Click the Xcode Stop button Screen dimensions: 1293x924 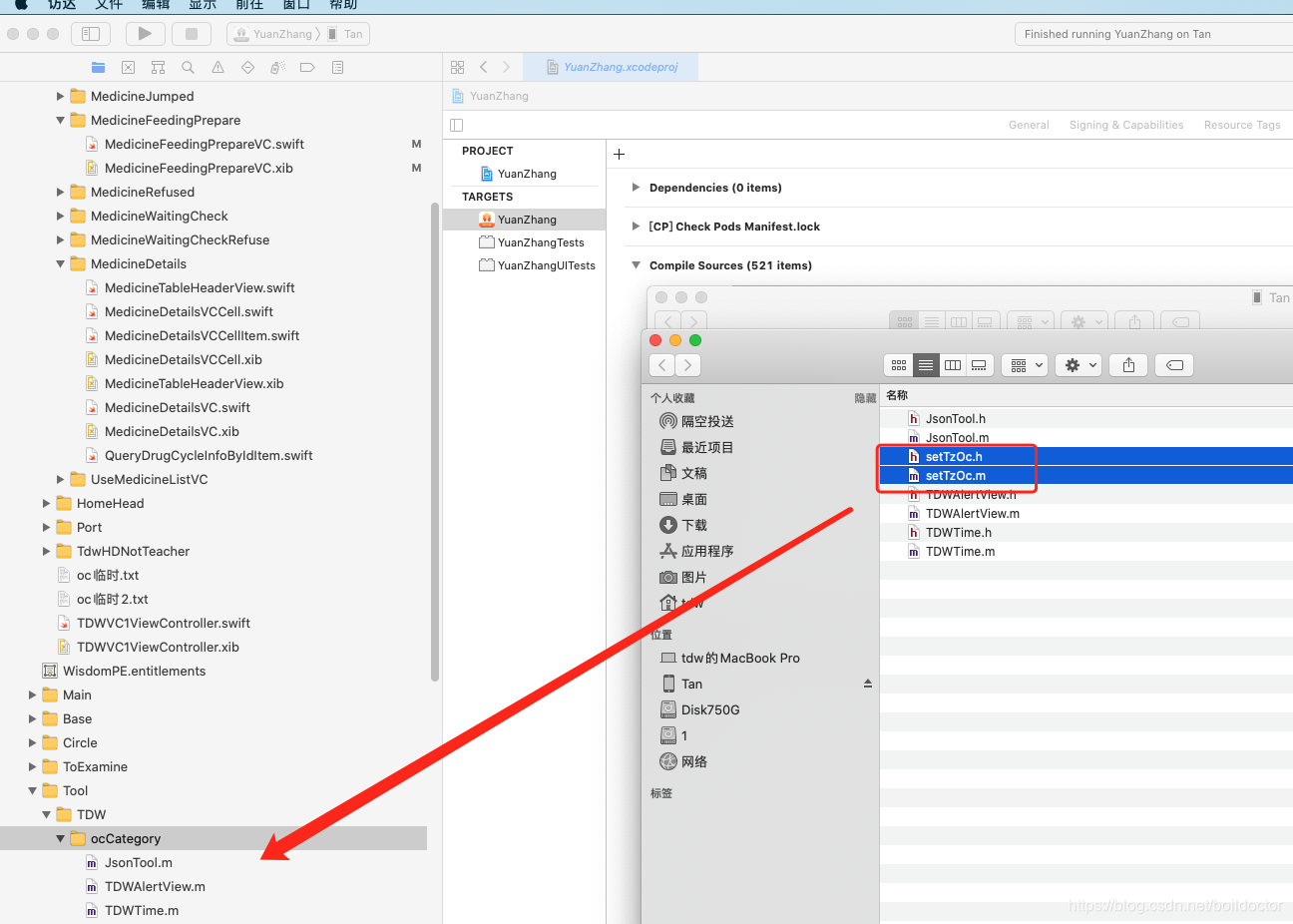click(x=192, y=34)
